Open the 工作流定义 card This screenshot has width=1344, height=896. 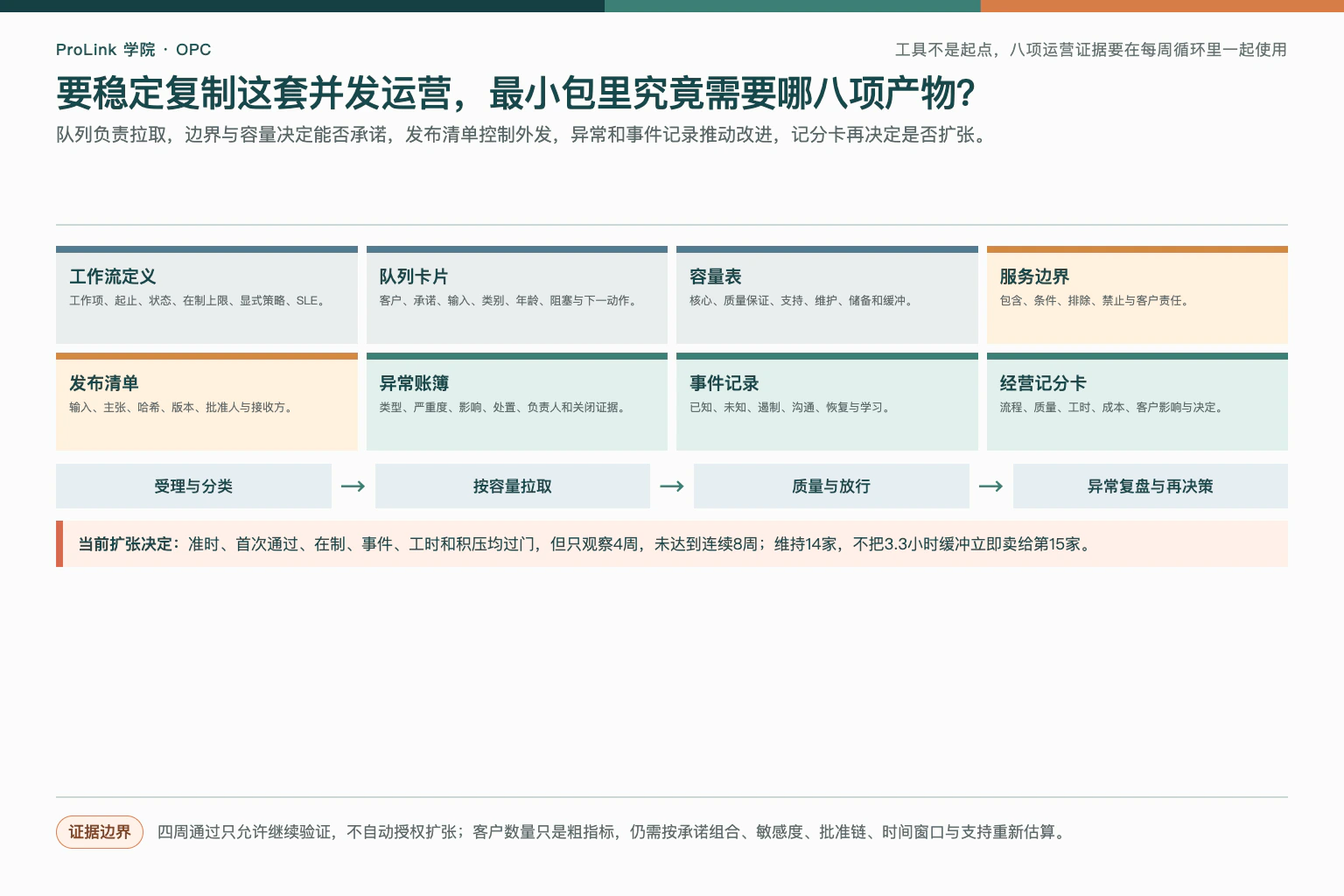tap(206, 295)
